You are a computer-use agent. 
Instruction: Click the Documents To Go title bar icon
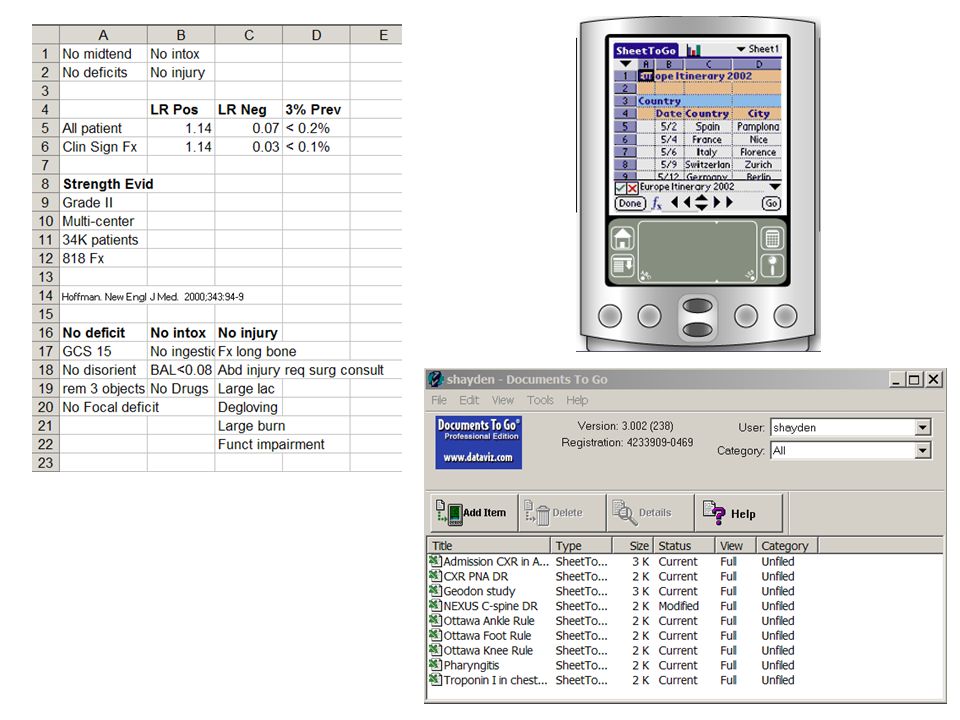pos(435,379)
